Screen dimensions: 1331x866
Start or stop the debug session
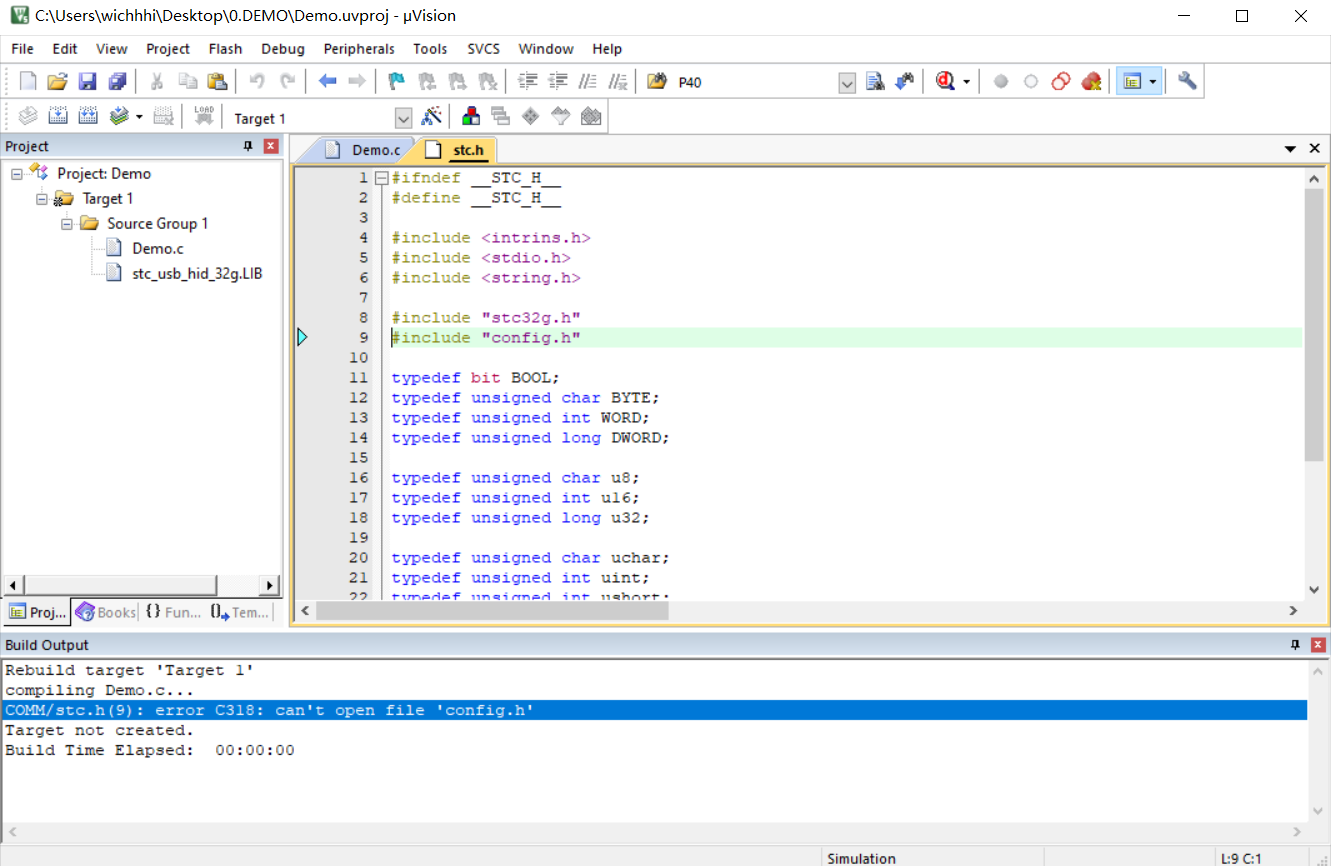tap(944, 82)
